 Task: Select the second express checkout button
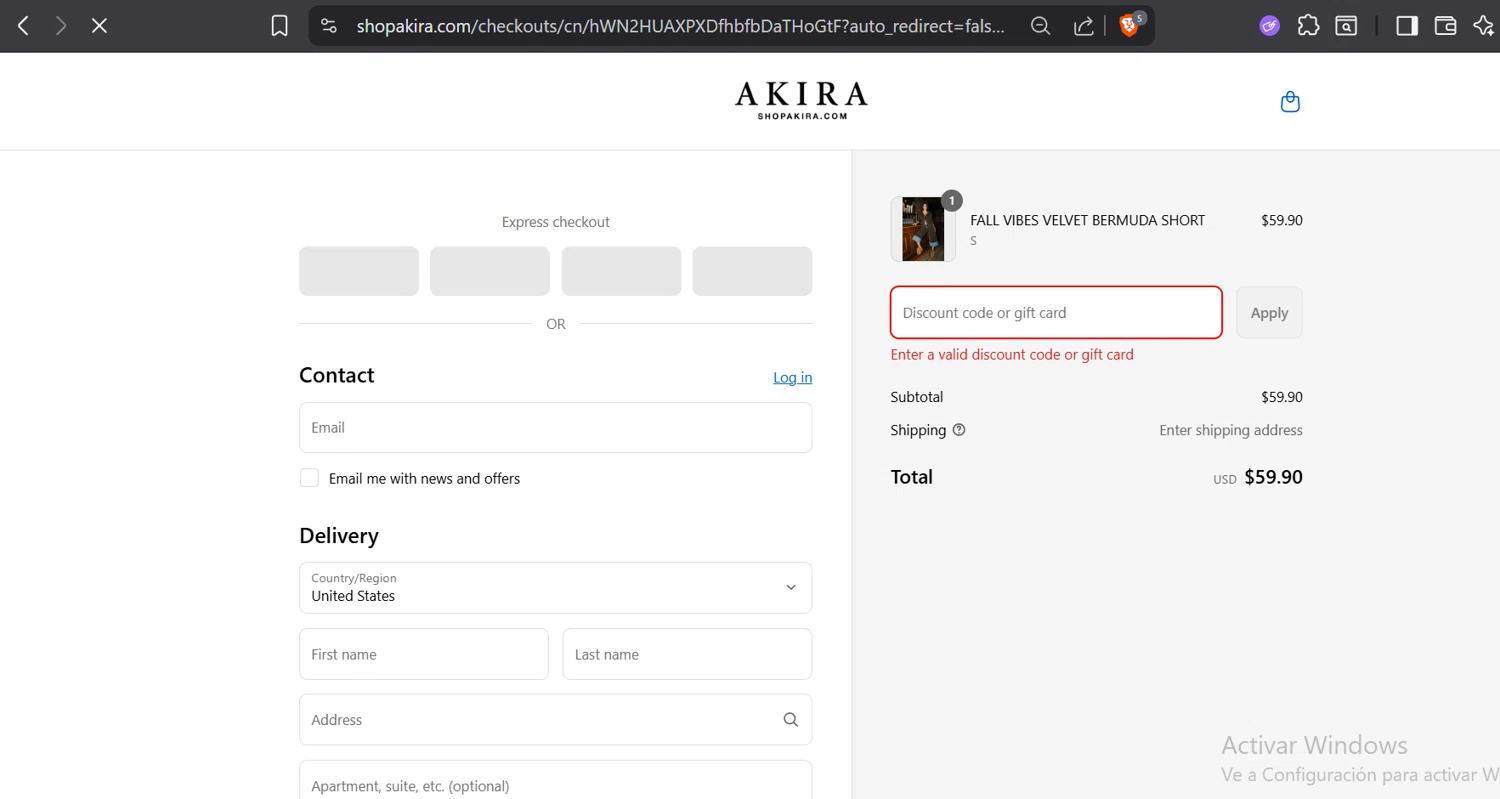490,271
